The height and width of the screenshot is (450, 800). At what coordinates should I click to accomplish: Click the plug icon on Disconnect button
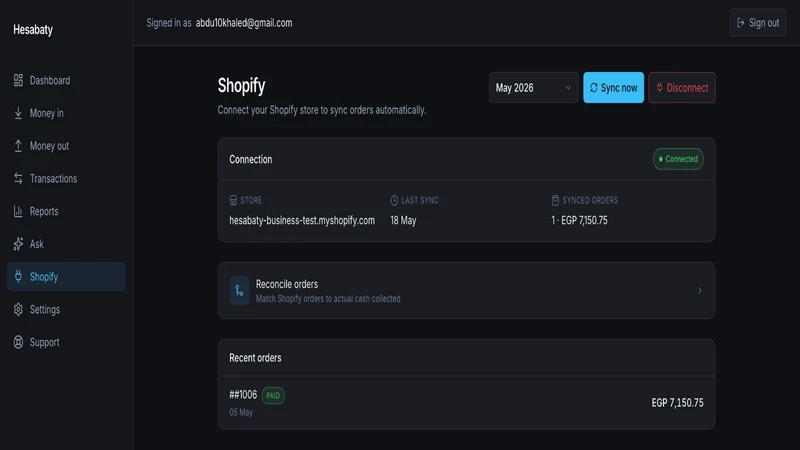tap(660, 87)
